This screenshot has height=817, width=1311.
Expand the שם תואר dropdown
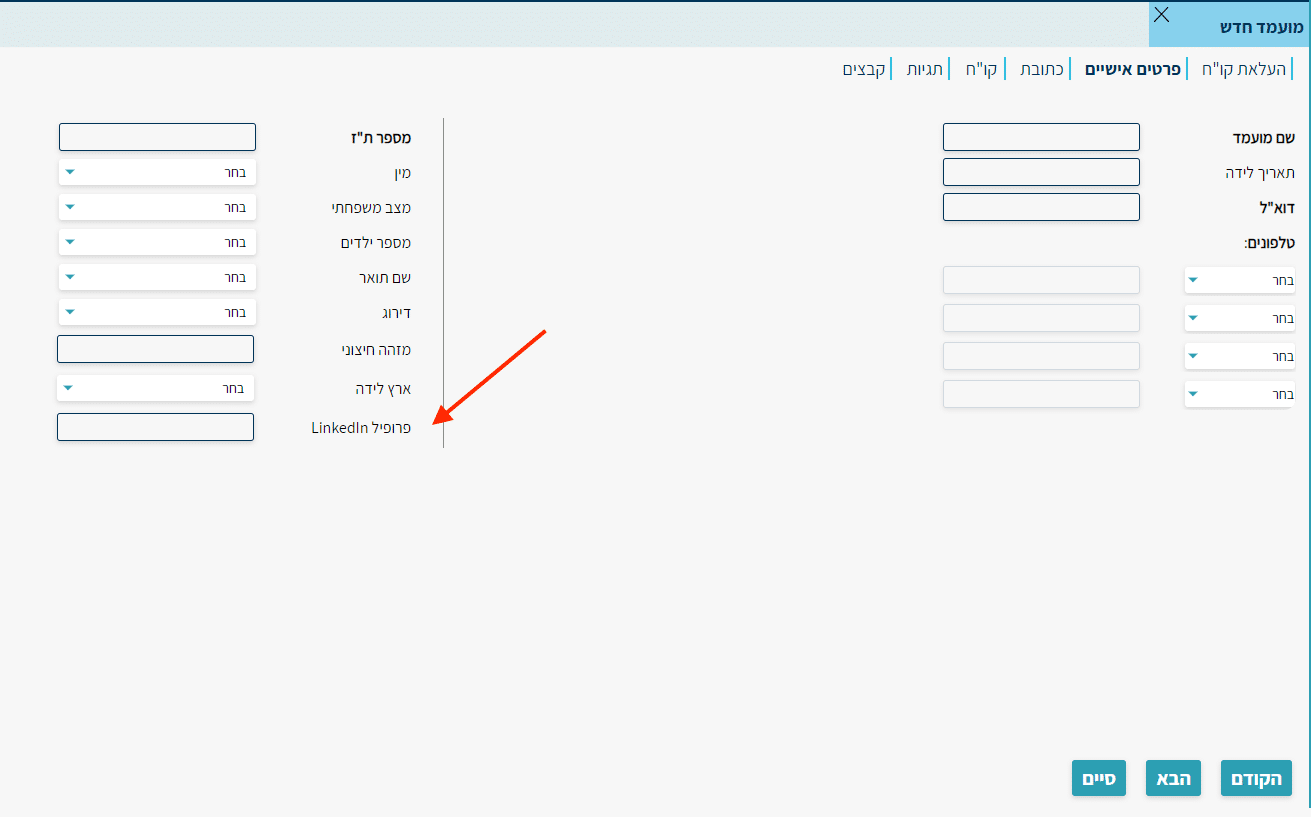[x=157, y=277]
